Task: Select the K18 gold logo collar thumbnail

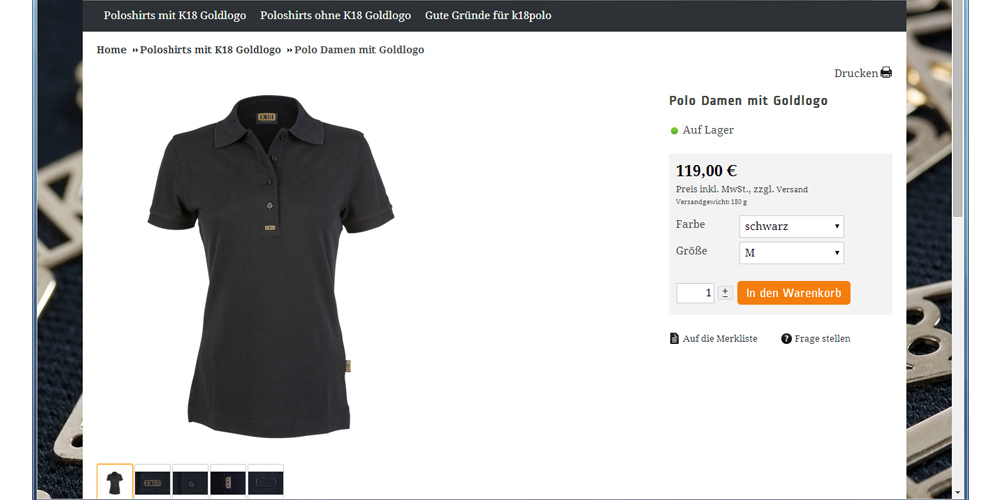Action: [x=153, y=482]
